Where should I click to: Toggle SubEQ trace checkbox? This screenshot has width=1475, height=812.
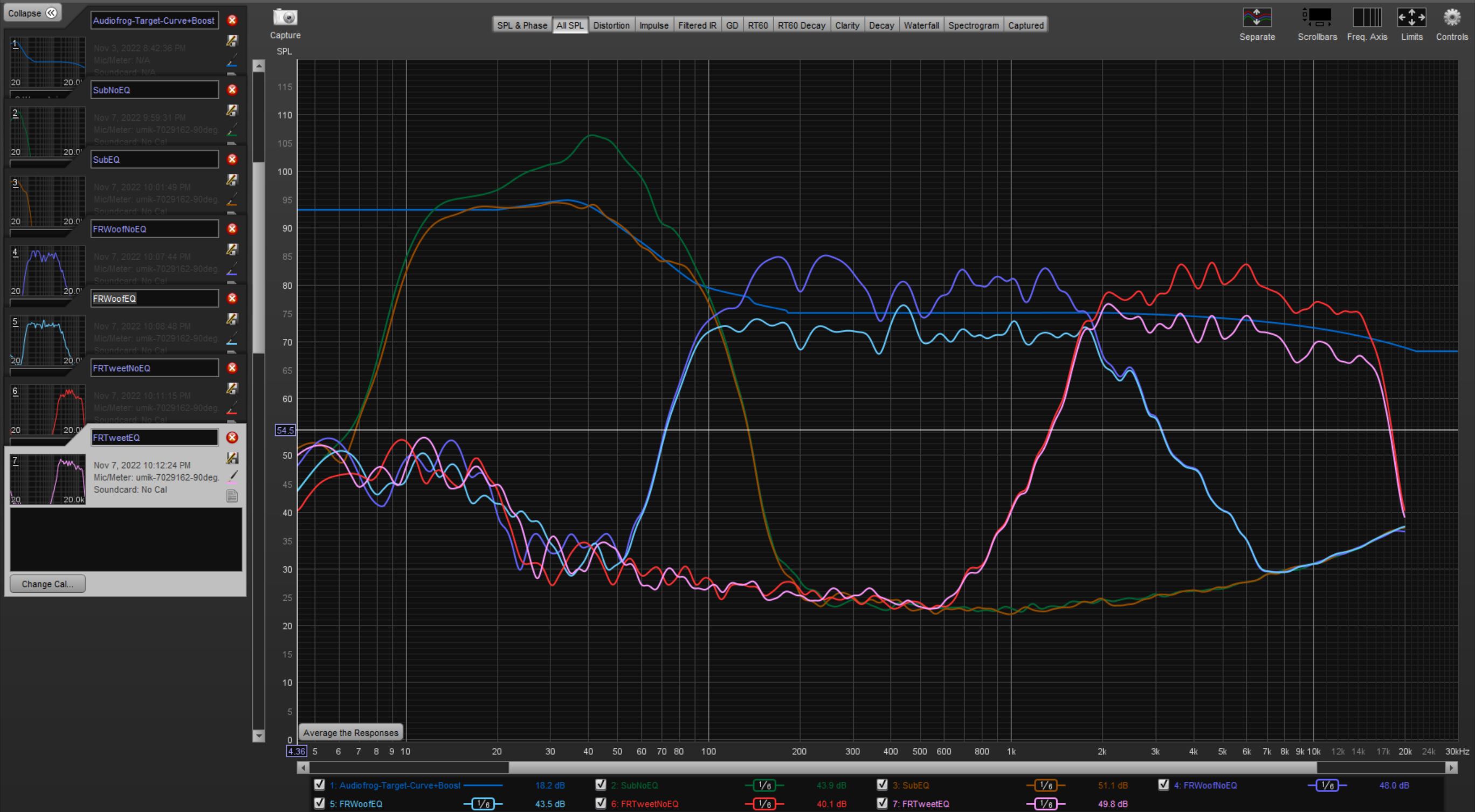[x=883, y=785]
